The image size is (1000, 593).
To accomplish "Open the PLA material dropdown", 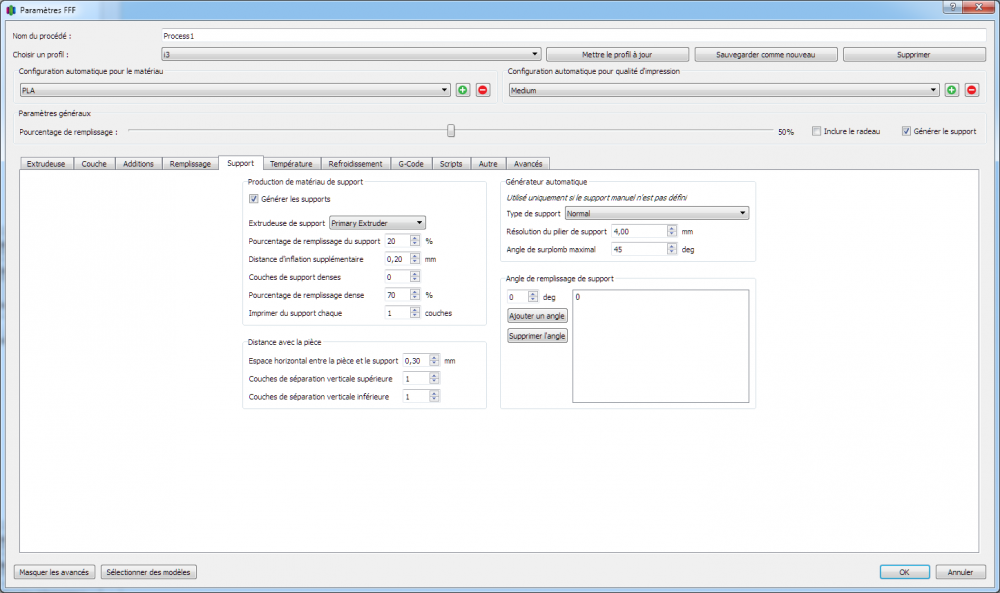I will (x=235, y=91).
